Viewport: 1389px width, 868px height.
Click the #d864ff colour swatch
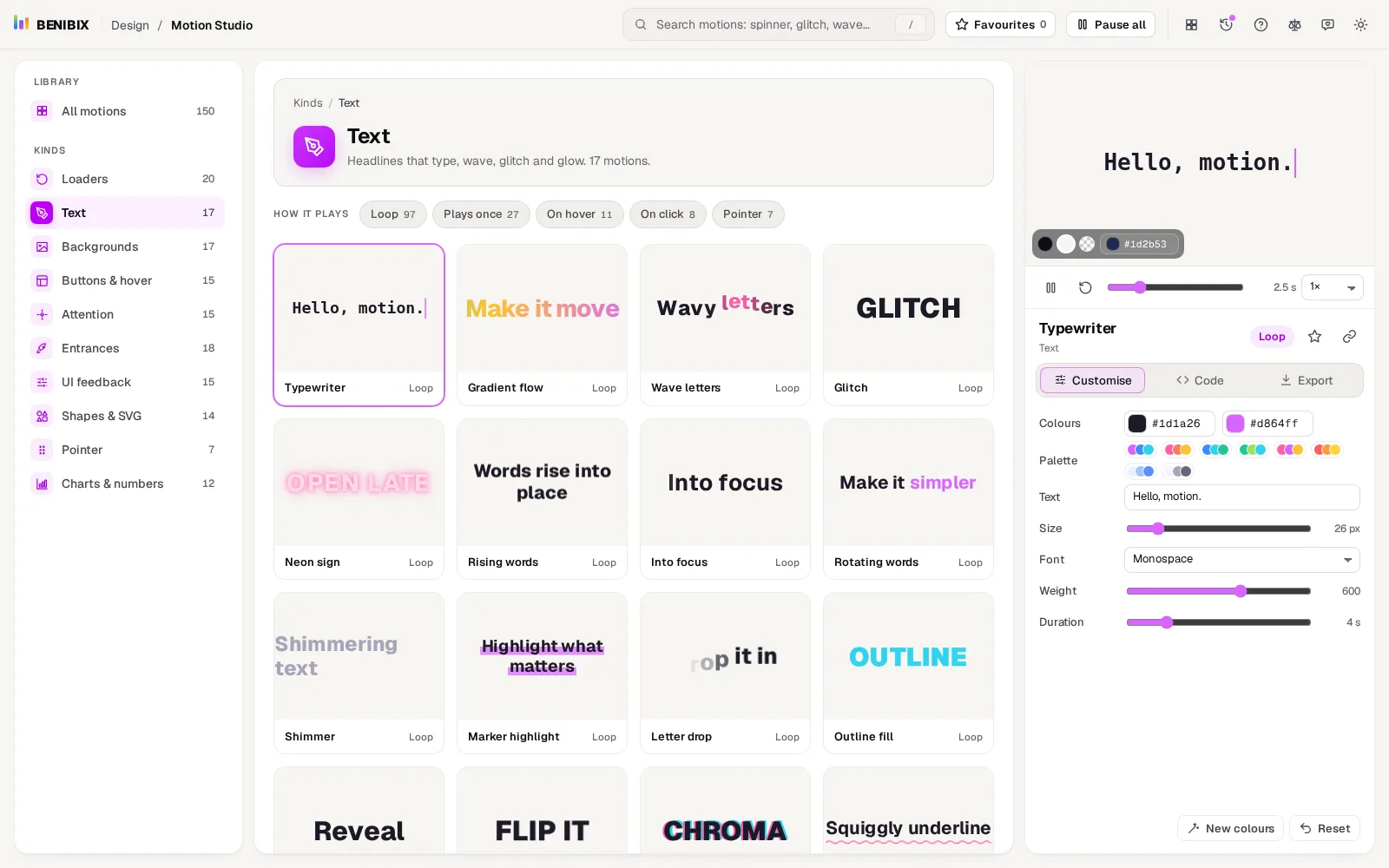[1234, 424]
